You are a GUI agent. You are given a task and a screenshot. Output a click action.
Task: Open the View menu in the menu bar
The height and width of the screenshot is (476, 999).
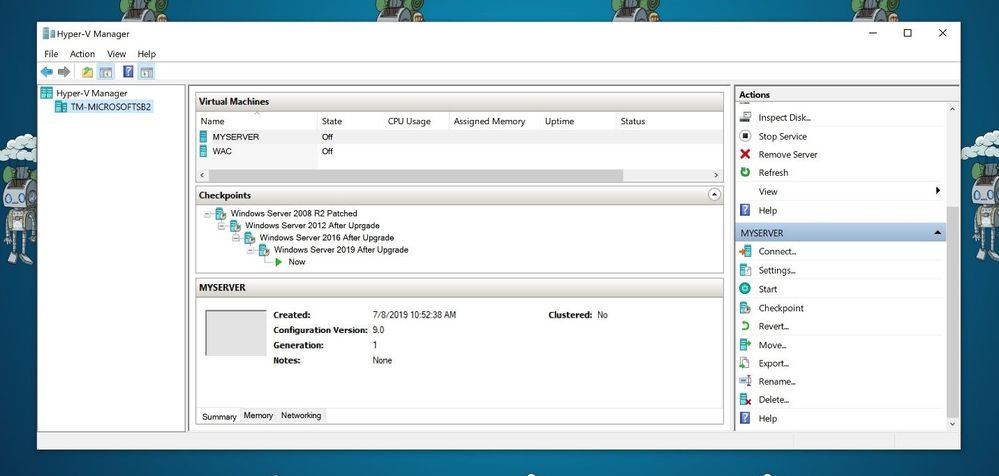[x=117, y=54]
